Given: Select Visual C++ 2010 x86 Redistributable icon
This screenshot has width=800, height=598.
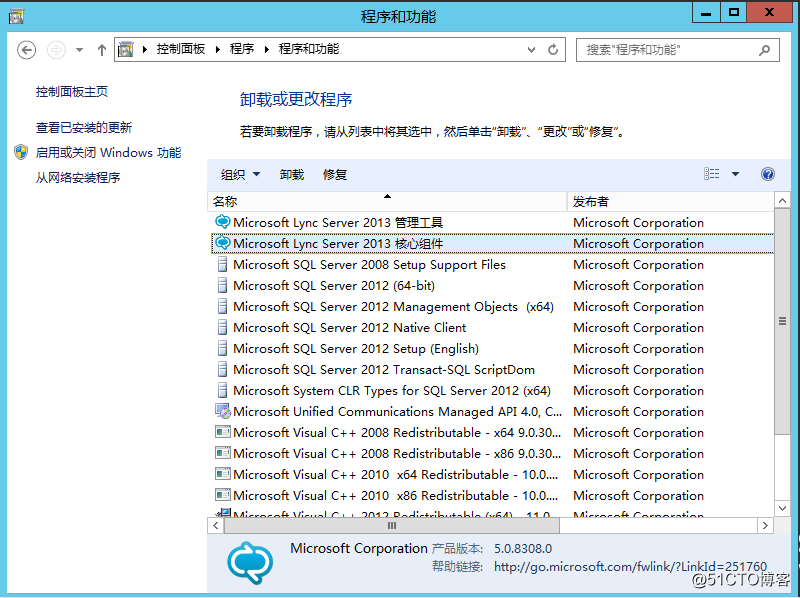Looking at the screenshot, I should 223,495.
